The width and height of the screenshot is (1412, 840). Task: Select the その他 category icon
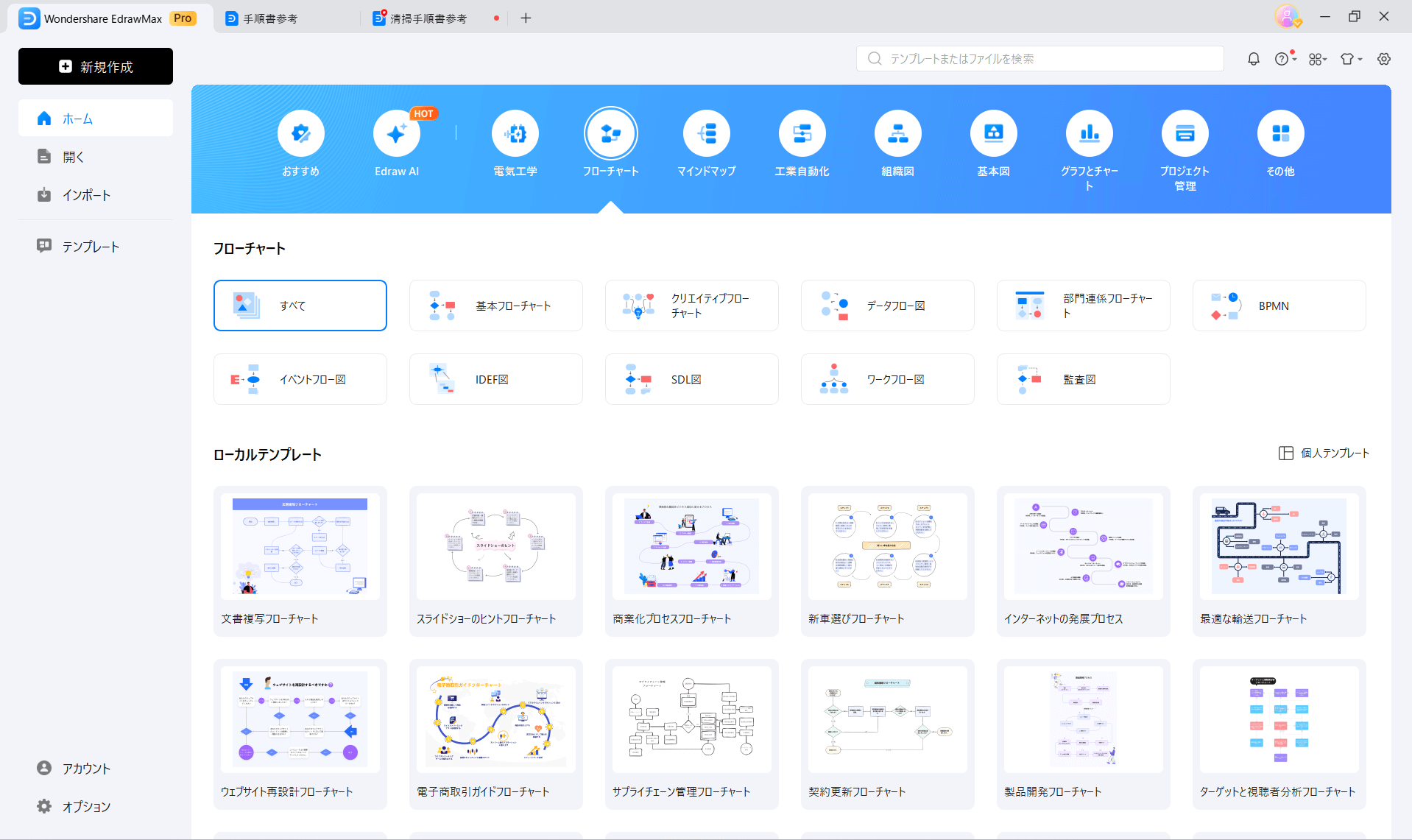[x=1281, y=133]
